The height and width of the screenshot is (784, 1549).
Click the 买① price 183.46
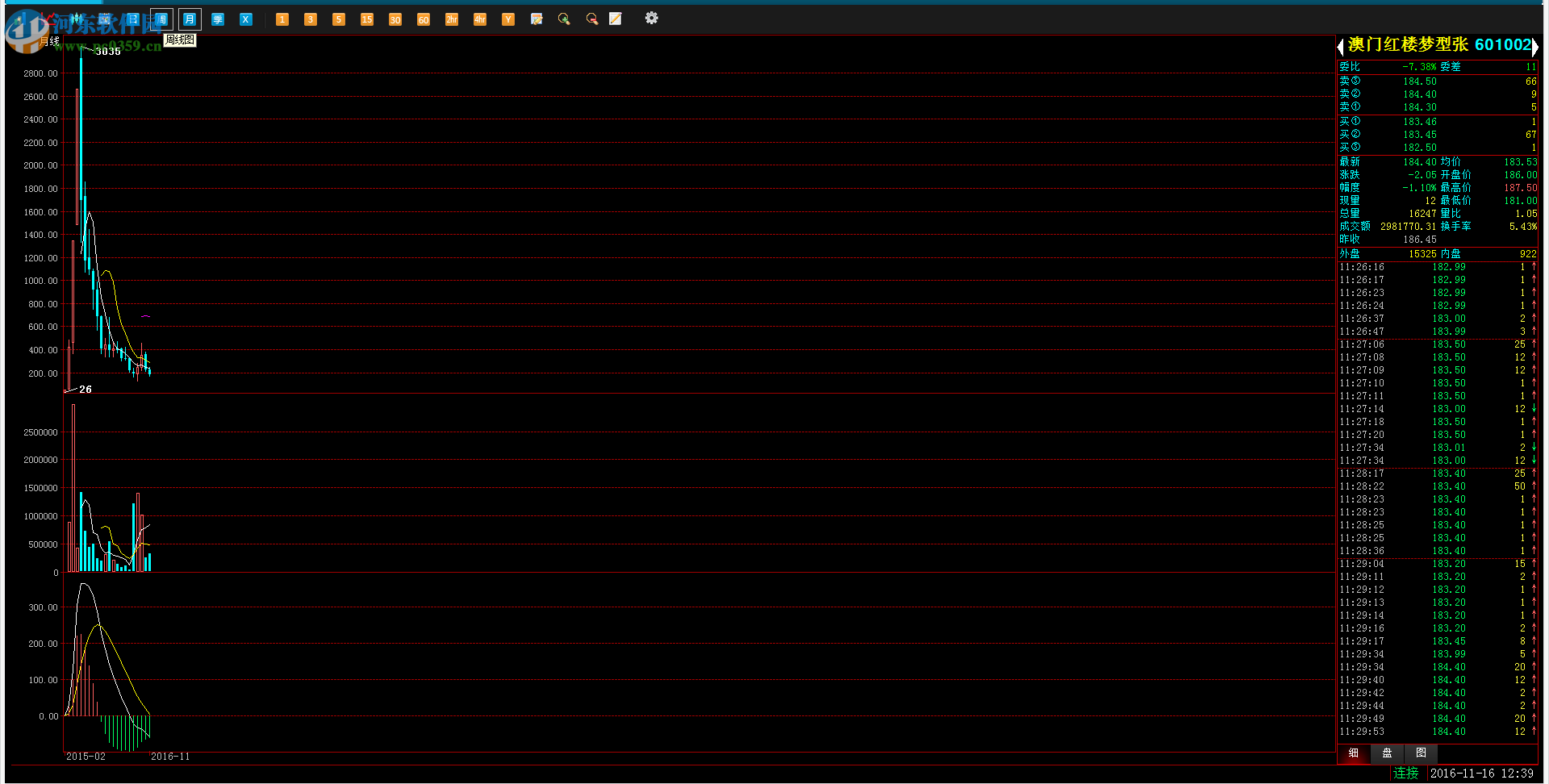pos(1419,122)
